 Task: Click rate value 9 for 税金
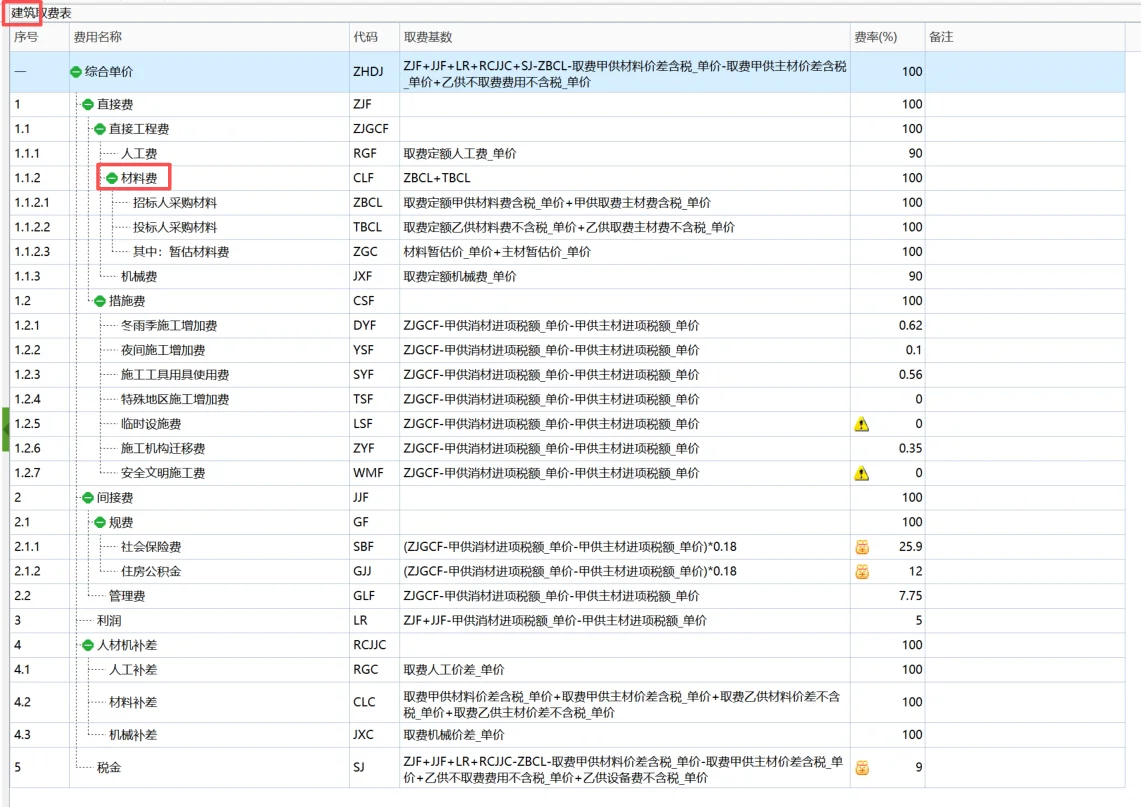pyautogui.click(x=919, y=768)
